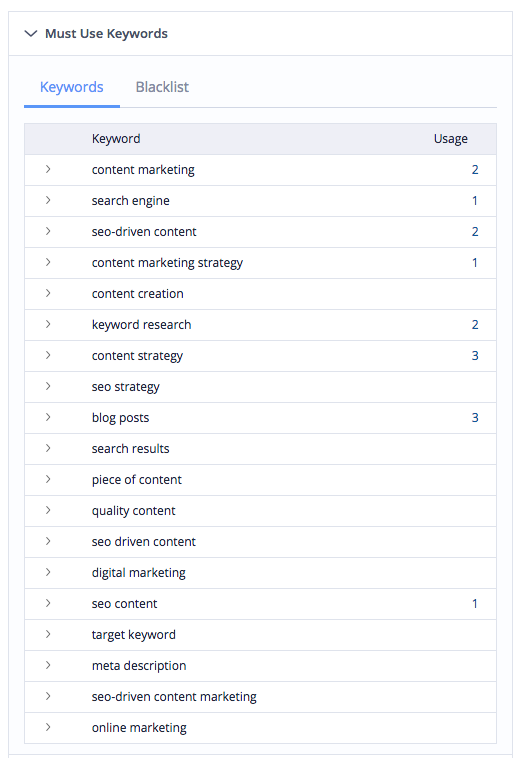Click the usage count for content strategy
This screenshot has height=758, width=518.
pos(475,356)
